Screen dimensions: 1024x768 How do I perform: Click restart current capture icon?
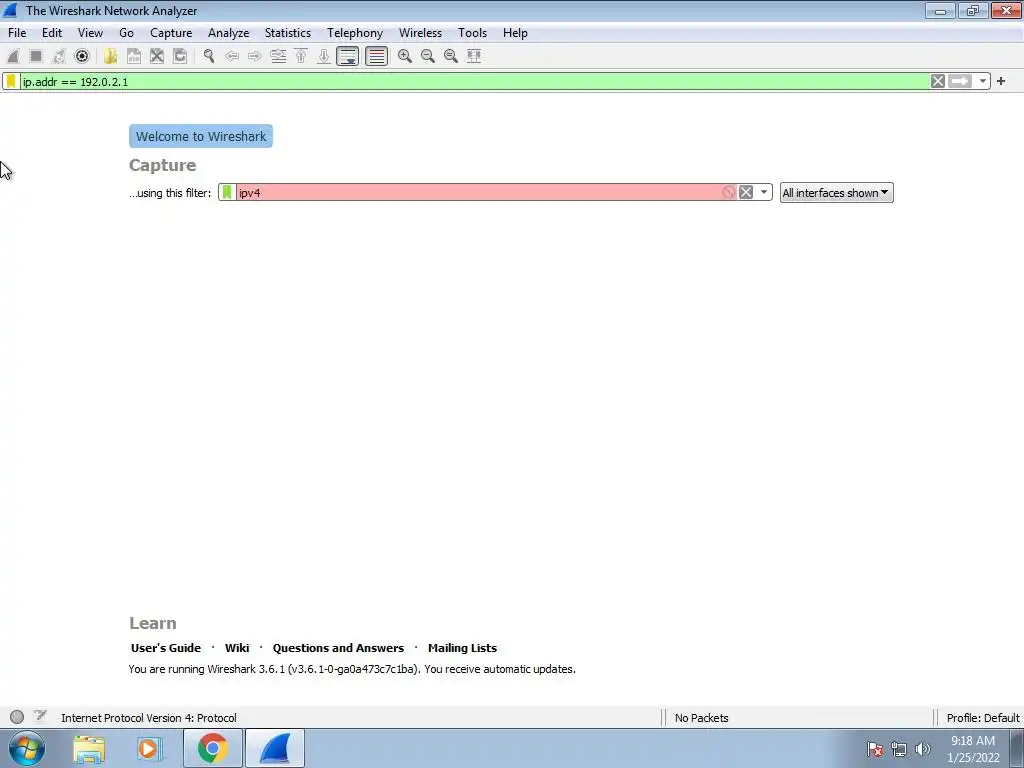click(x=59, y=56)
